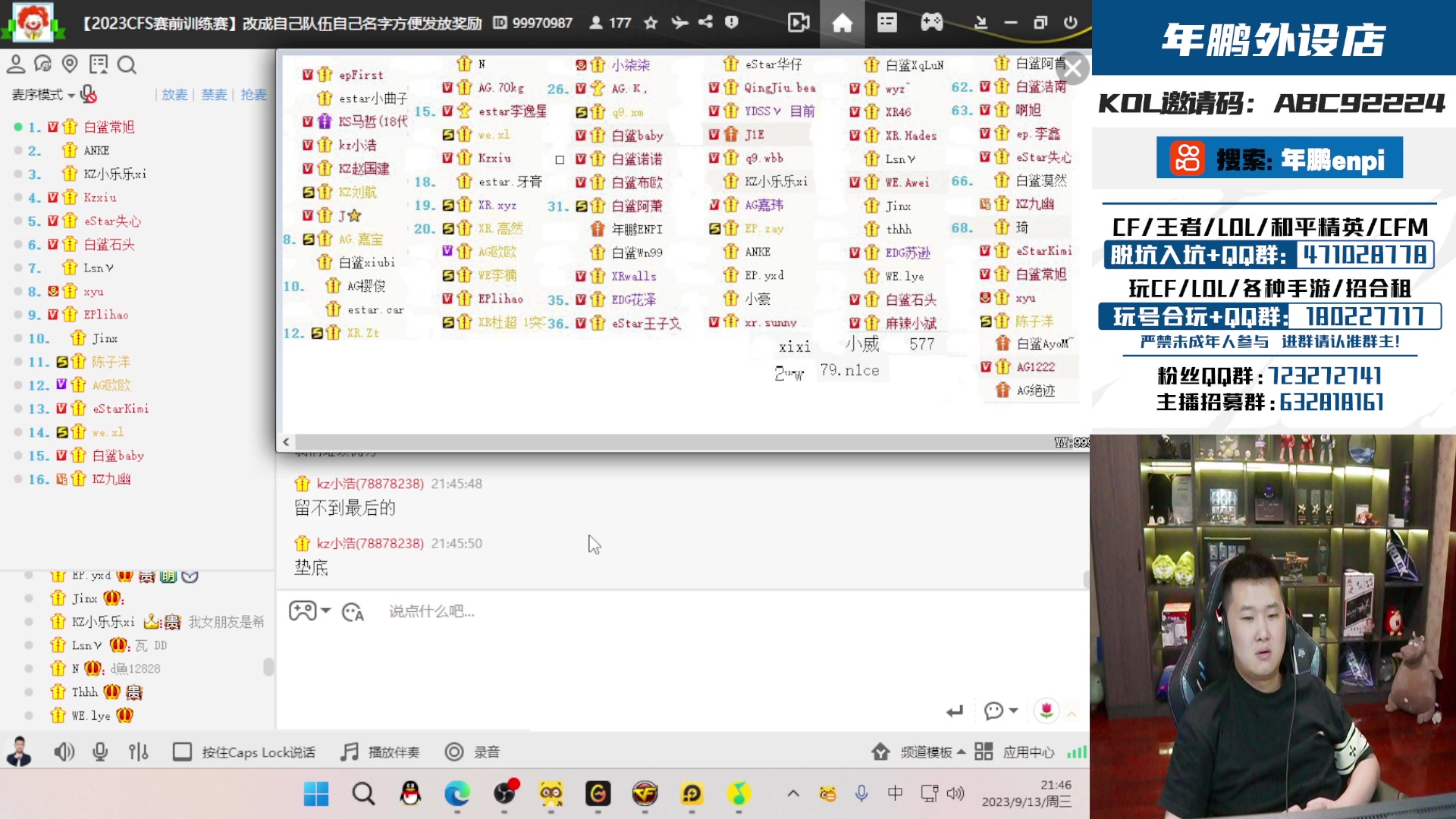Open the Windows Start menu
Screen dimensions: 1456x819
pyautogui.click(x=316, y=794)
